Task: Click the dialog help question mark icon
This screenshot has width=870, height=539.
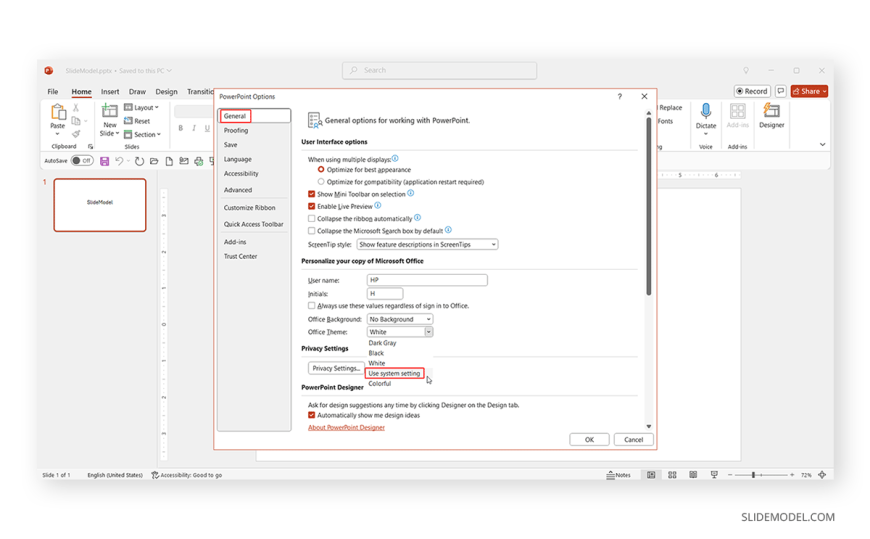Action: pyautogui.click(x=620, y=97)
